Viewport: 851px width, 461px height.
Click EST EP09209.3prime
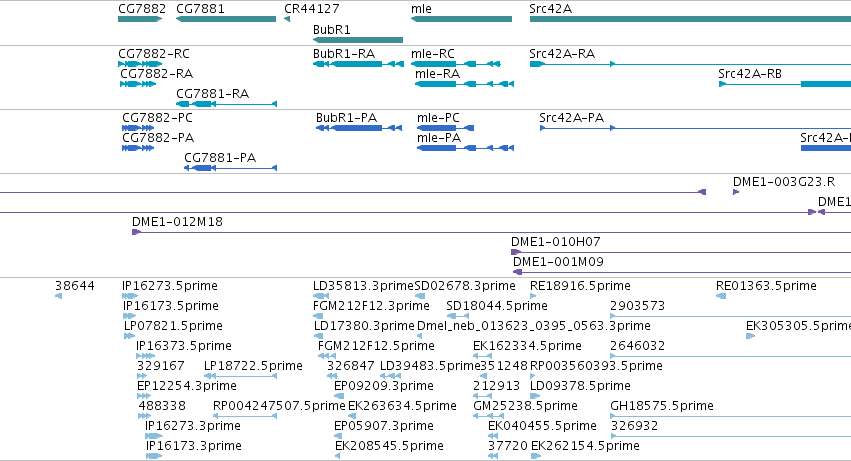pos(384,387)
